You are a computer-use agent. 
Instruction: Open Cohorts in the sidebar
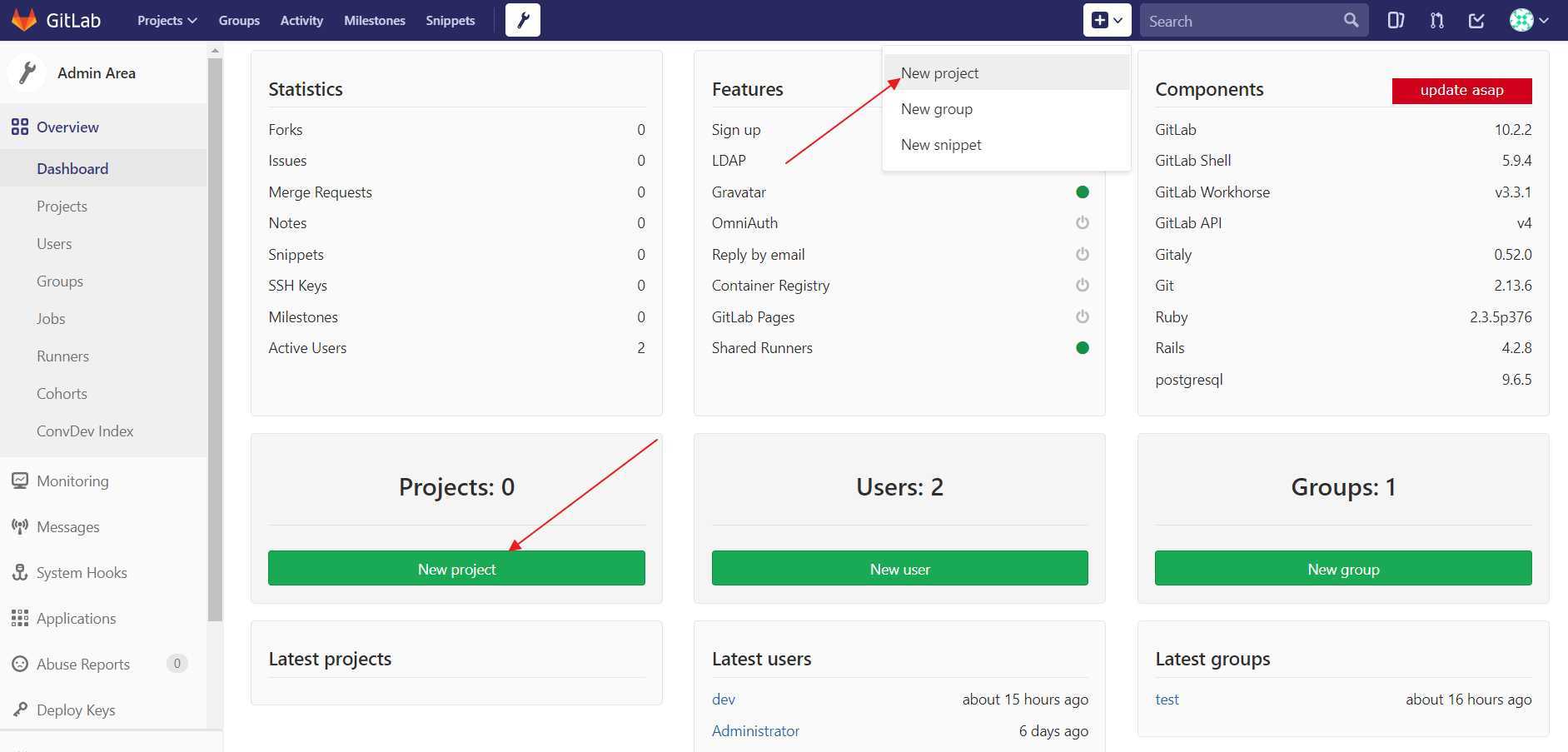103,393
